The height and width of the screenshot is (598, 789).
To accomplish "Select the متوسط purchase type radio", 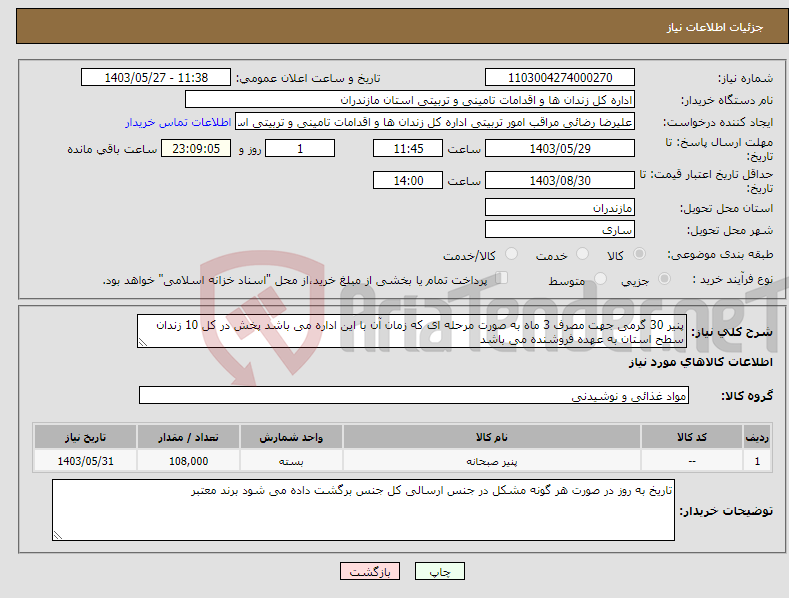I will [600, 278].
